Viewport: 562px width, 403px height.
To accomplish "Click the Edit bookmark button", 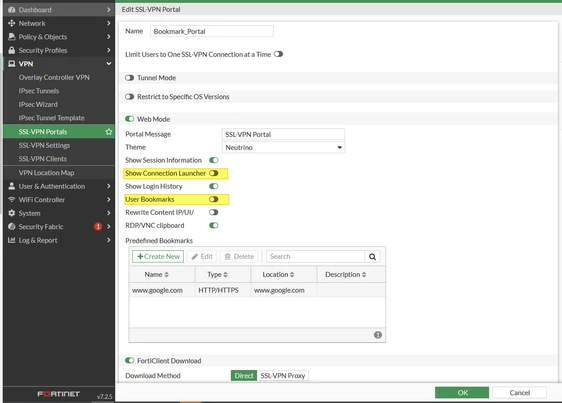I will pos(202,256).
